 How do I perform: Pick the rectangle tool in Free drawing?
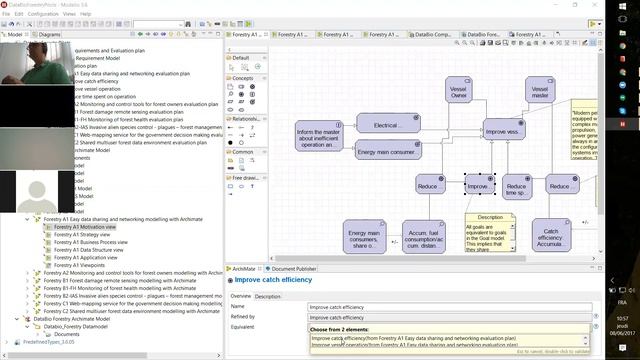(x=230, y=187)
